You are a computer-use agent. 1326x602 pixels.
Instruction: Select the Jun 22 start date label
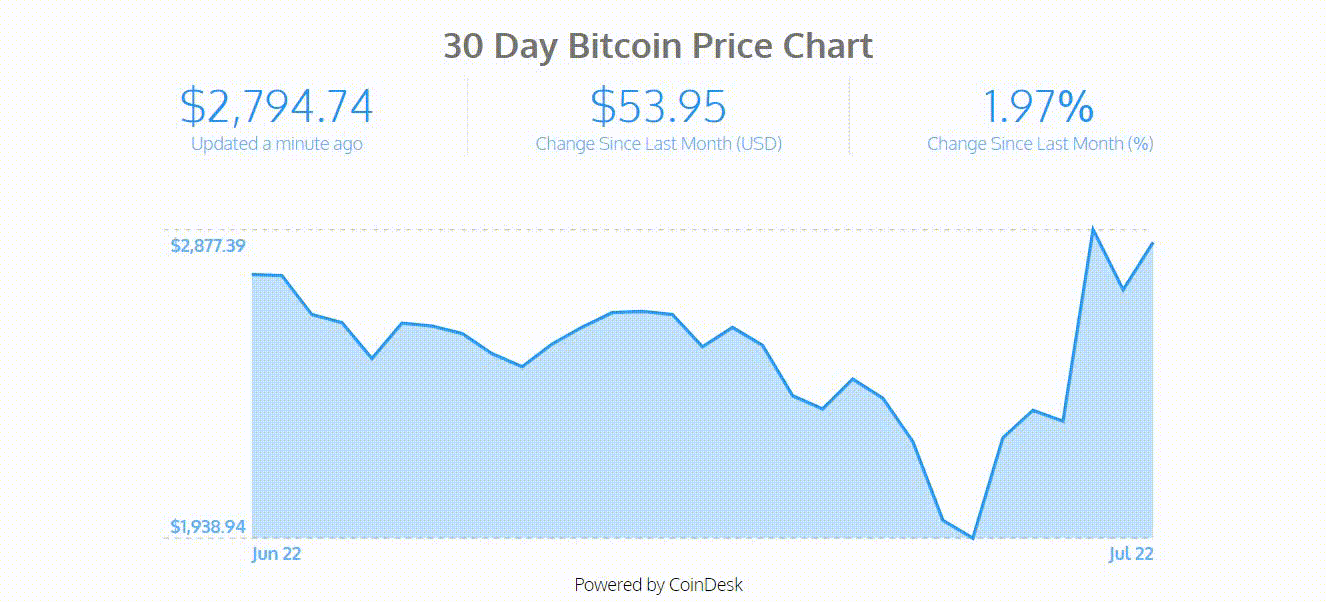tap(277, 553)
